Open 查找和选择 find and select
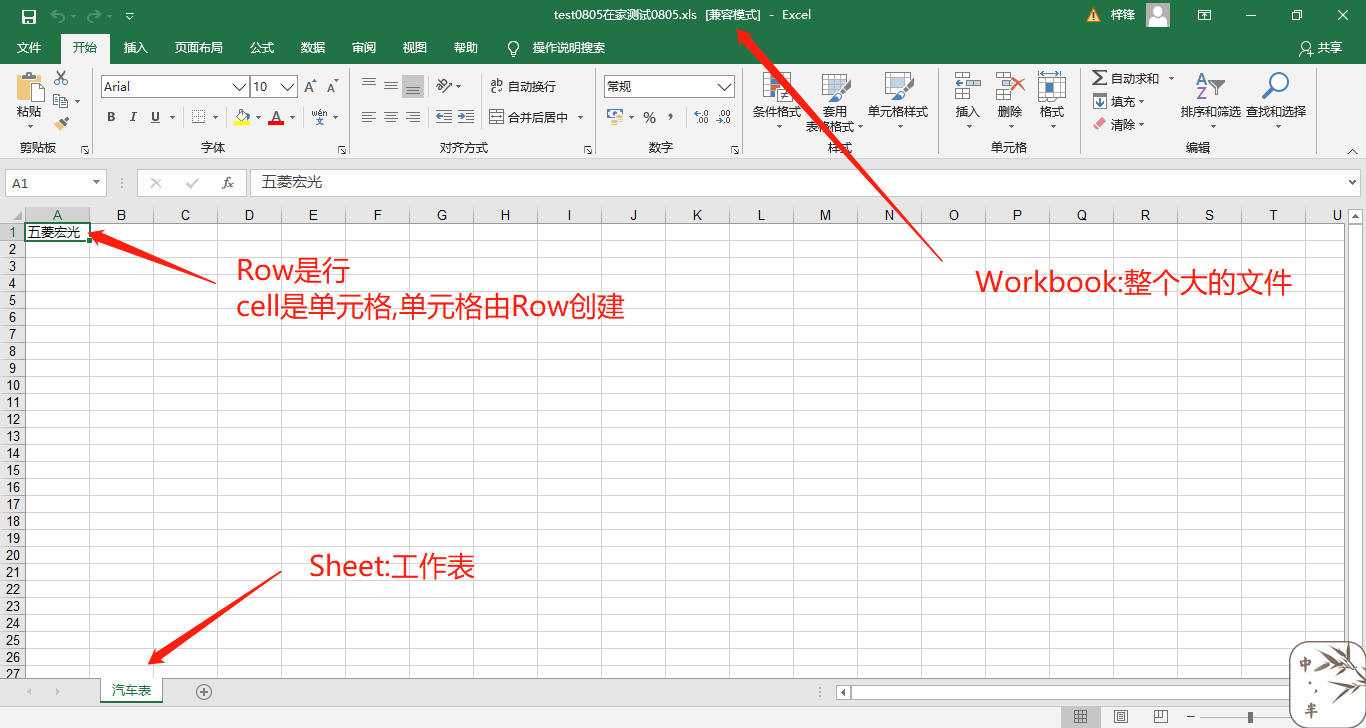Viewport: 1366px width, 728px height. (x=1276, y=100)
